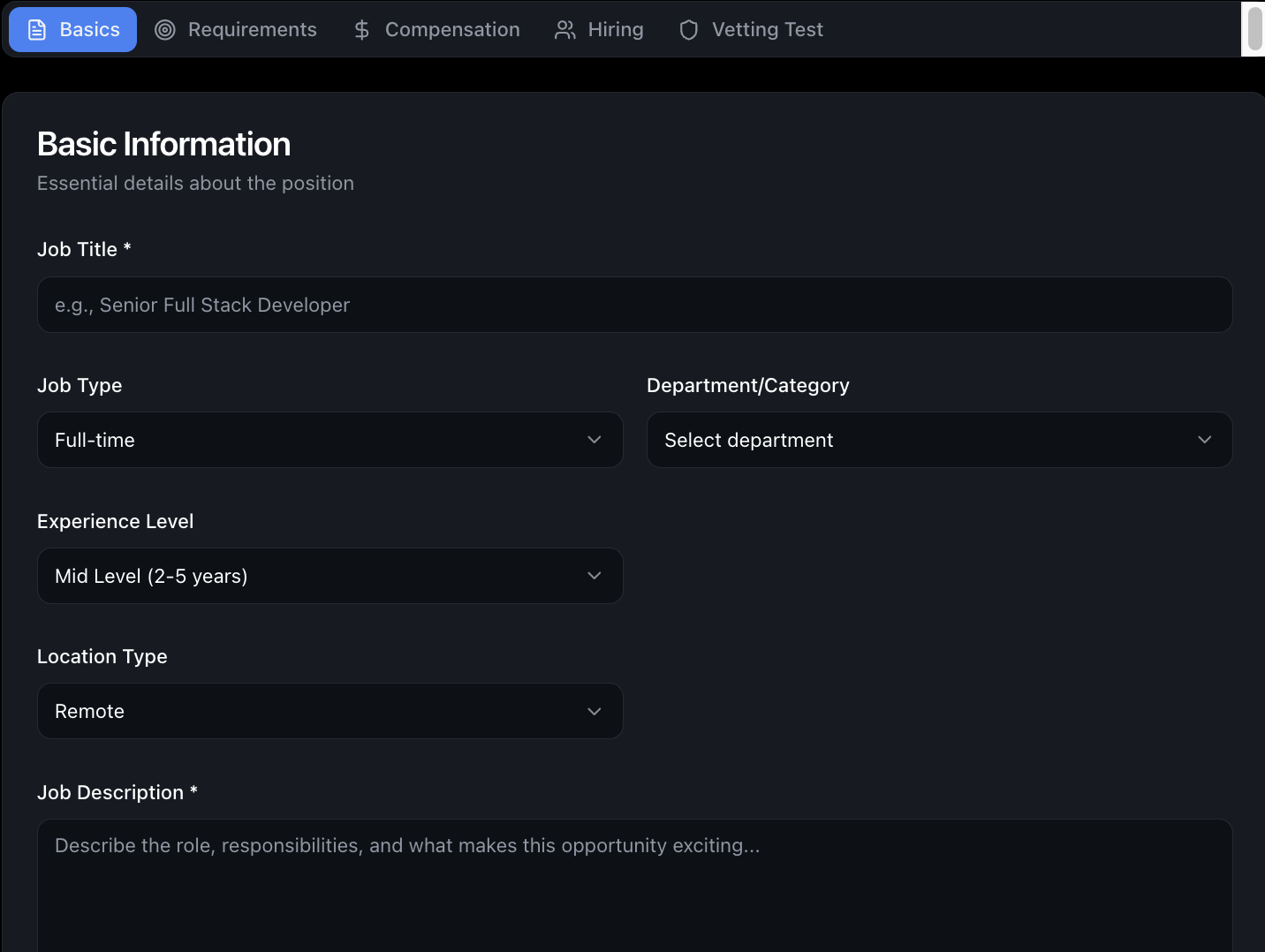Click the chevron on the Department/Category dropdown
Image resolution: width=1265 pixels, height=952 pixels.
tap(1204, 439)
